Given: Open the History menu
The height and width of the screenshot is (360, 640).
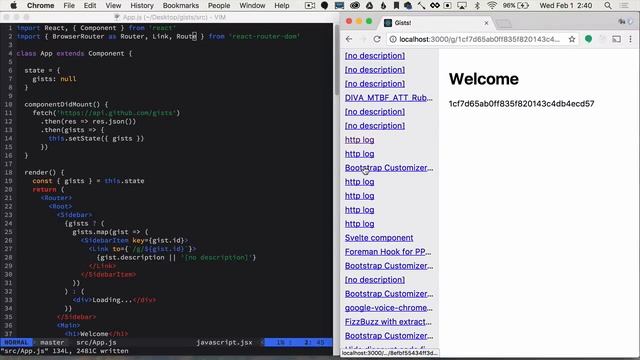Looking at the screenshot, I should point(142,5).
